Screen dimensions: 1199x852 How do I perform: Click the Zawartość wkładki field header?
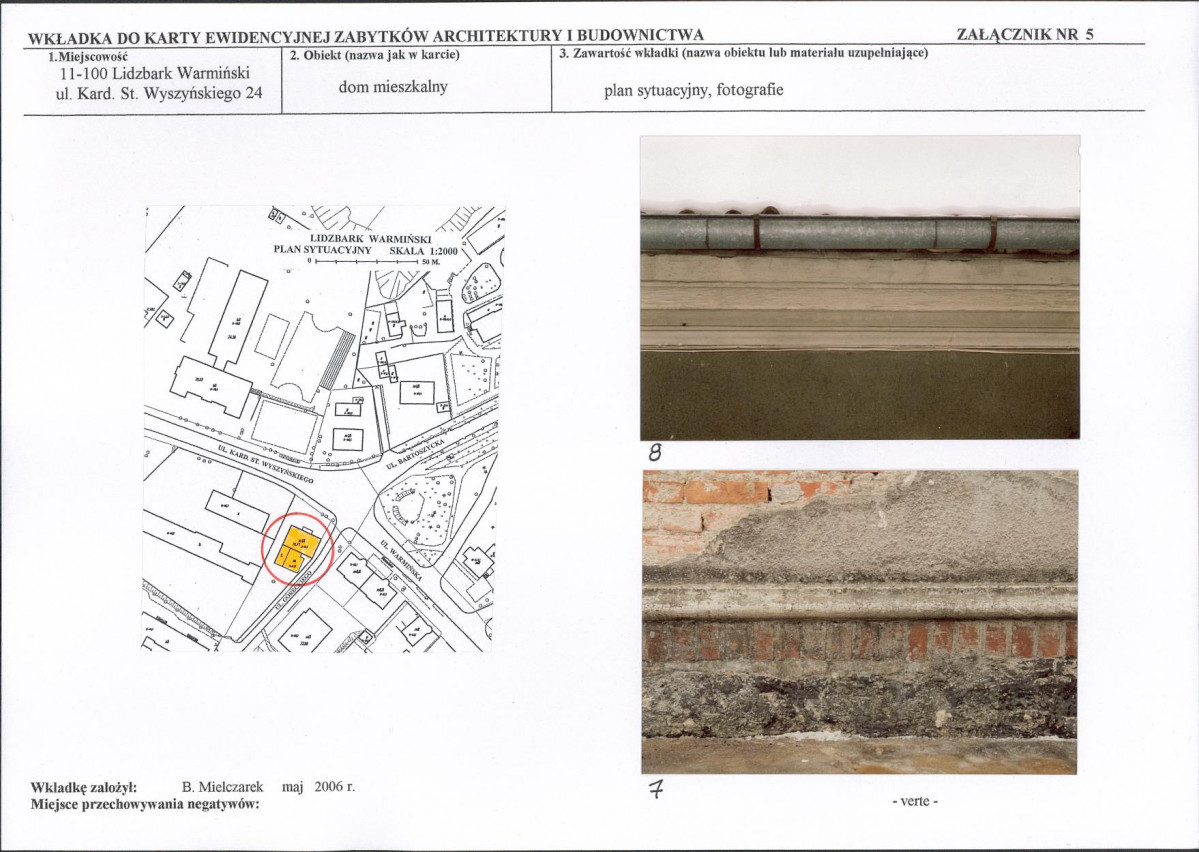(743, 53)
